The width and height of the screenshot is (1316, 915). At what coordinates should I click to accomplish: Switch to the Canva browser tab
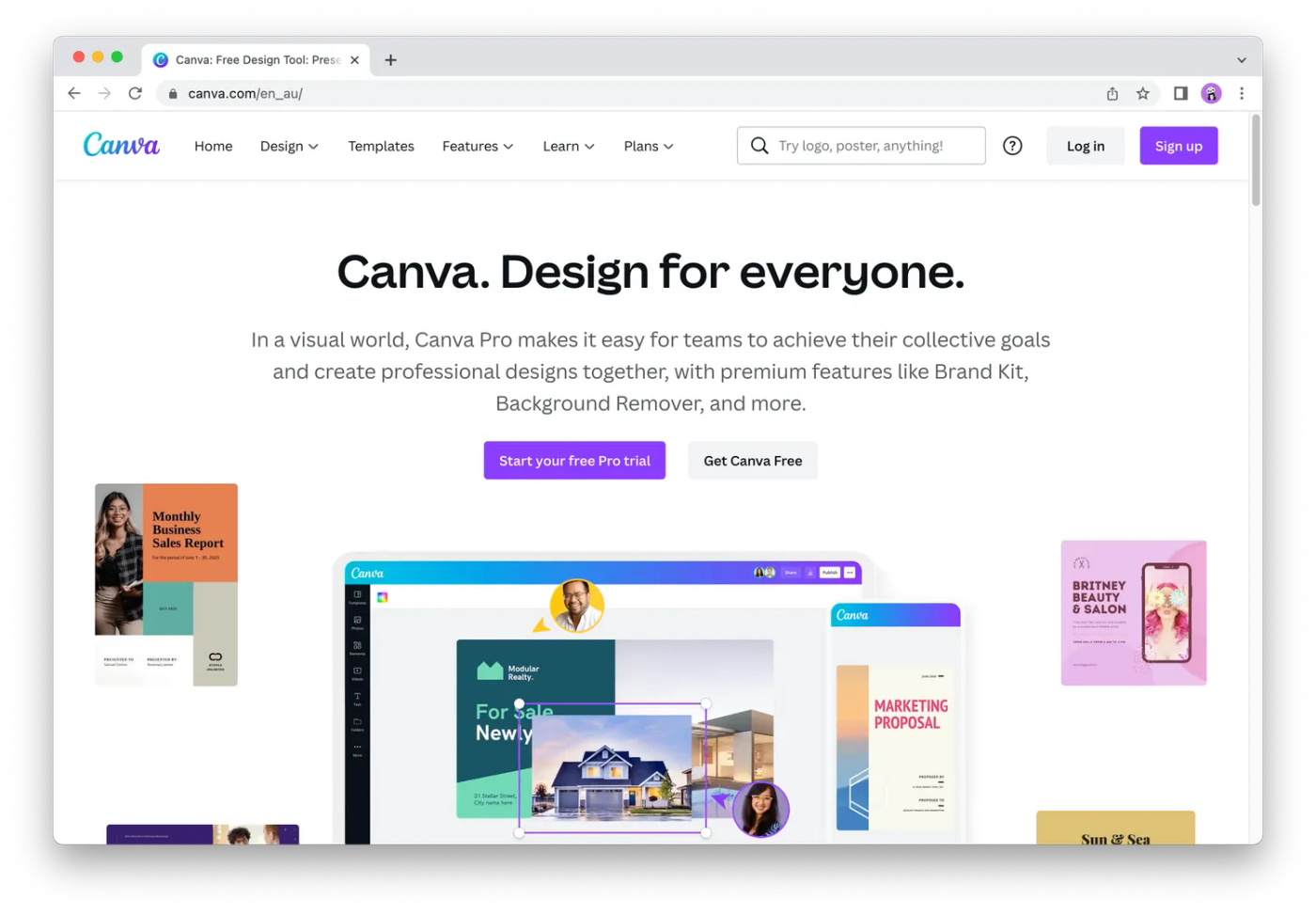[249, 59]
